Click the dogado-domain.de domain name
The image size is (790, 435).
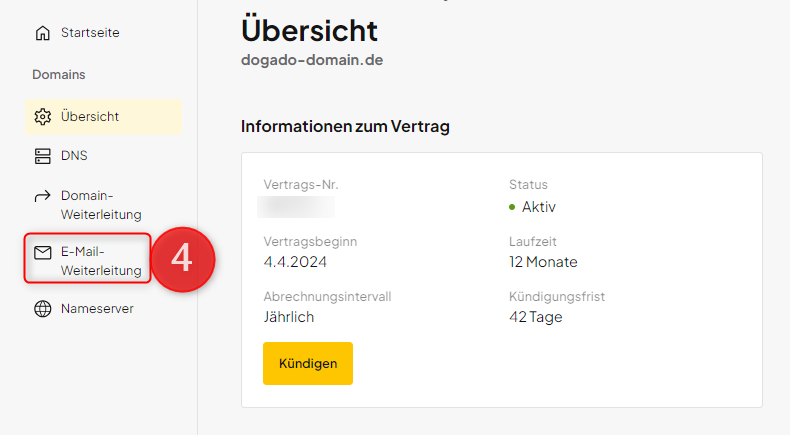pos(312,60)
